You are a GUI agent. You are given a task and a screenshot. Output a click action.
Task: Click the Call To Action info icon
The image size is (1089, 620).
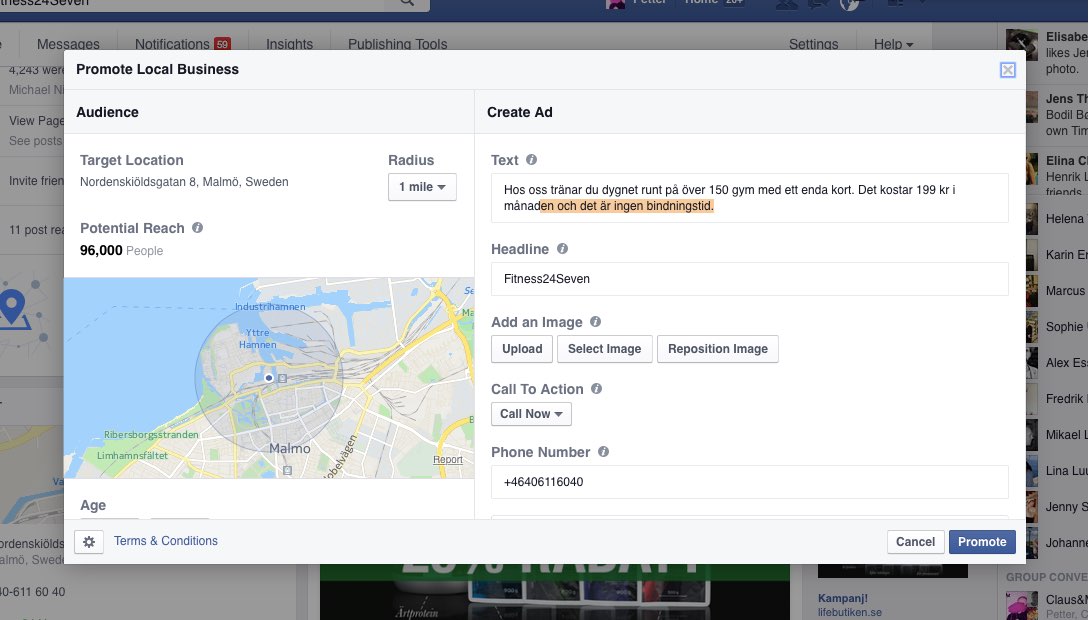click(596, 389)
